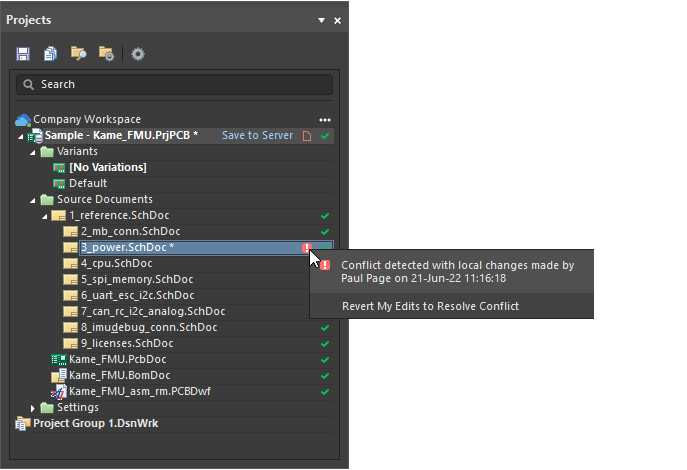Click Save to Server link
Viewport: 687px width, 470px height.
257,135
